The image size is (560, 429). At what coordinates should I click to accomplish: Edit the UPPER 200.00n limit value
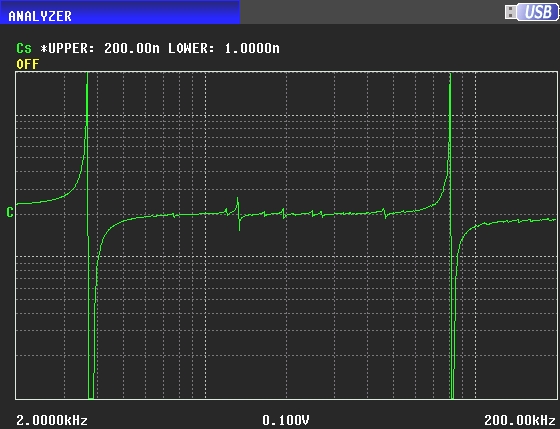coord(132,48)
